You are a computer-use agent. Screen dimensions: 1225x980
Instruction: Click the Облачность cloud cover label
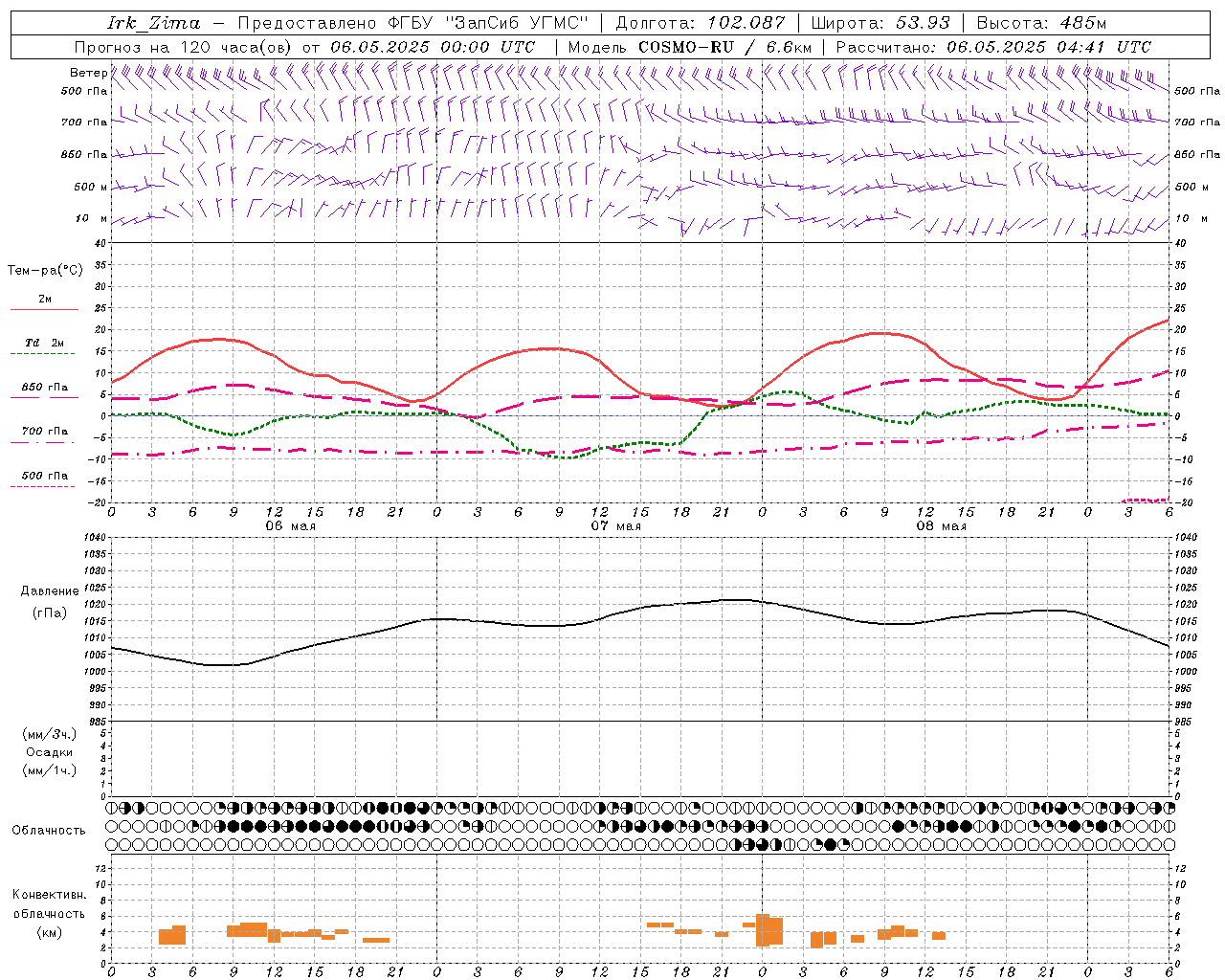click(x=49, y=831)
